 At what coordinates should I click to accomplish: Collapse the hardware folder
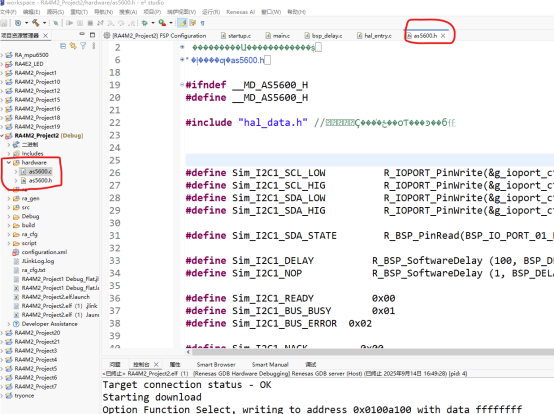click(9, 162)
